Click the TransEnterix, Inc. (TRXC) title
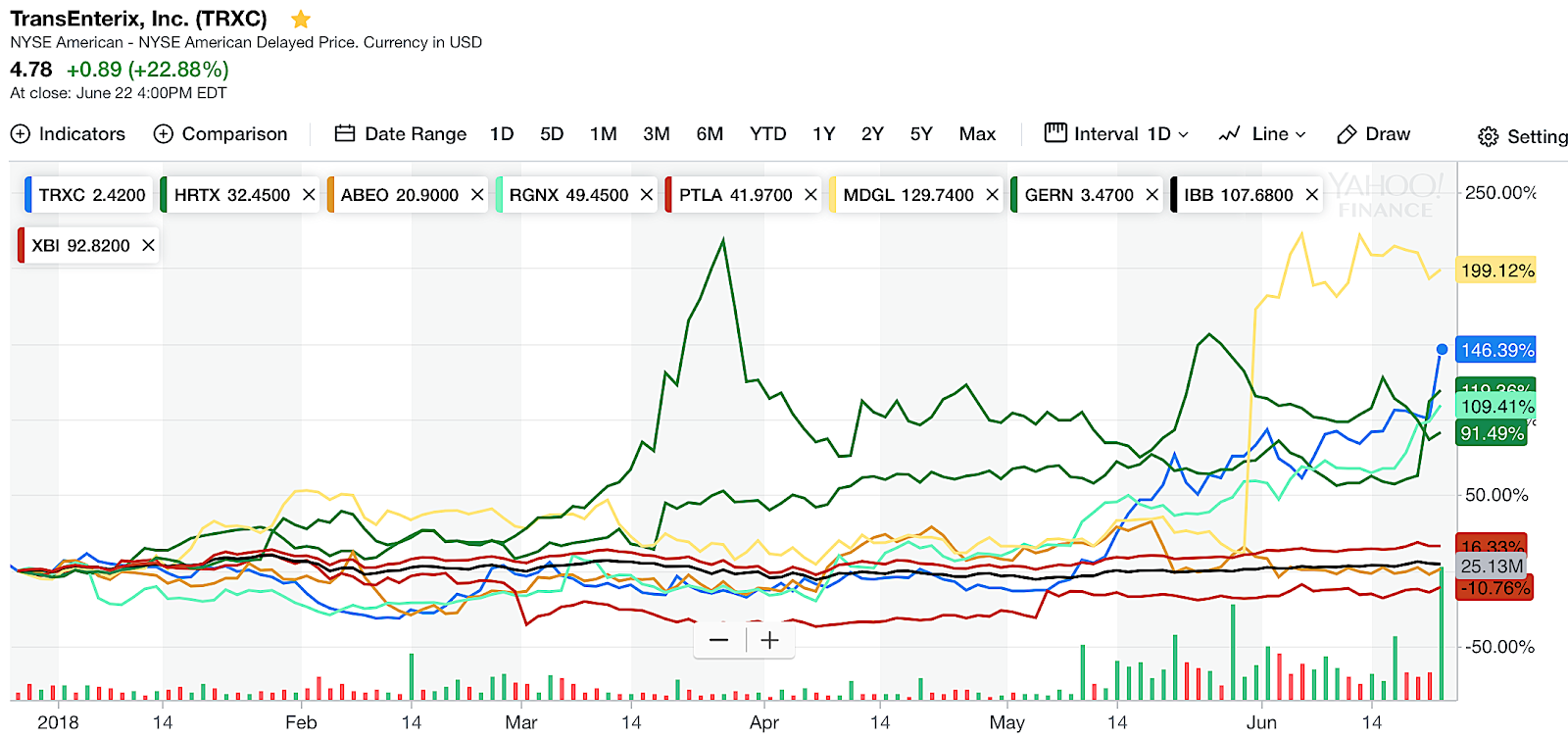The image size is (1568, 739). (138, 19)
